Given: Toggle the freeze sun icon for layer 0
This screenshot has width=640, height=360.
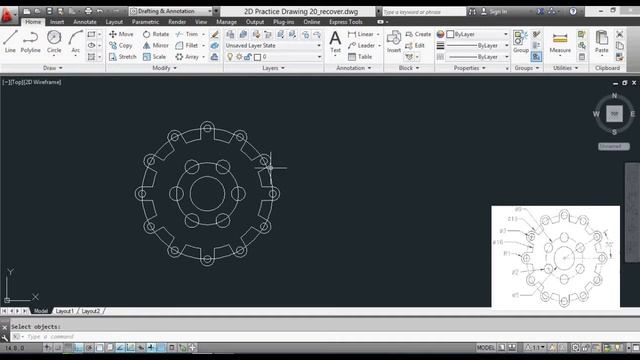Looking at the screenshot, I should click(x=239, y=57).
